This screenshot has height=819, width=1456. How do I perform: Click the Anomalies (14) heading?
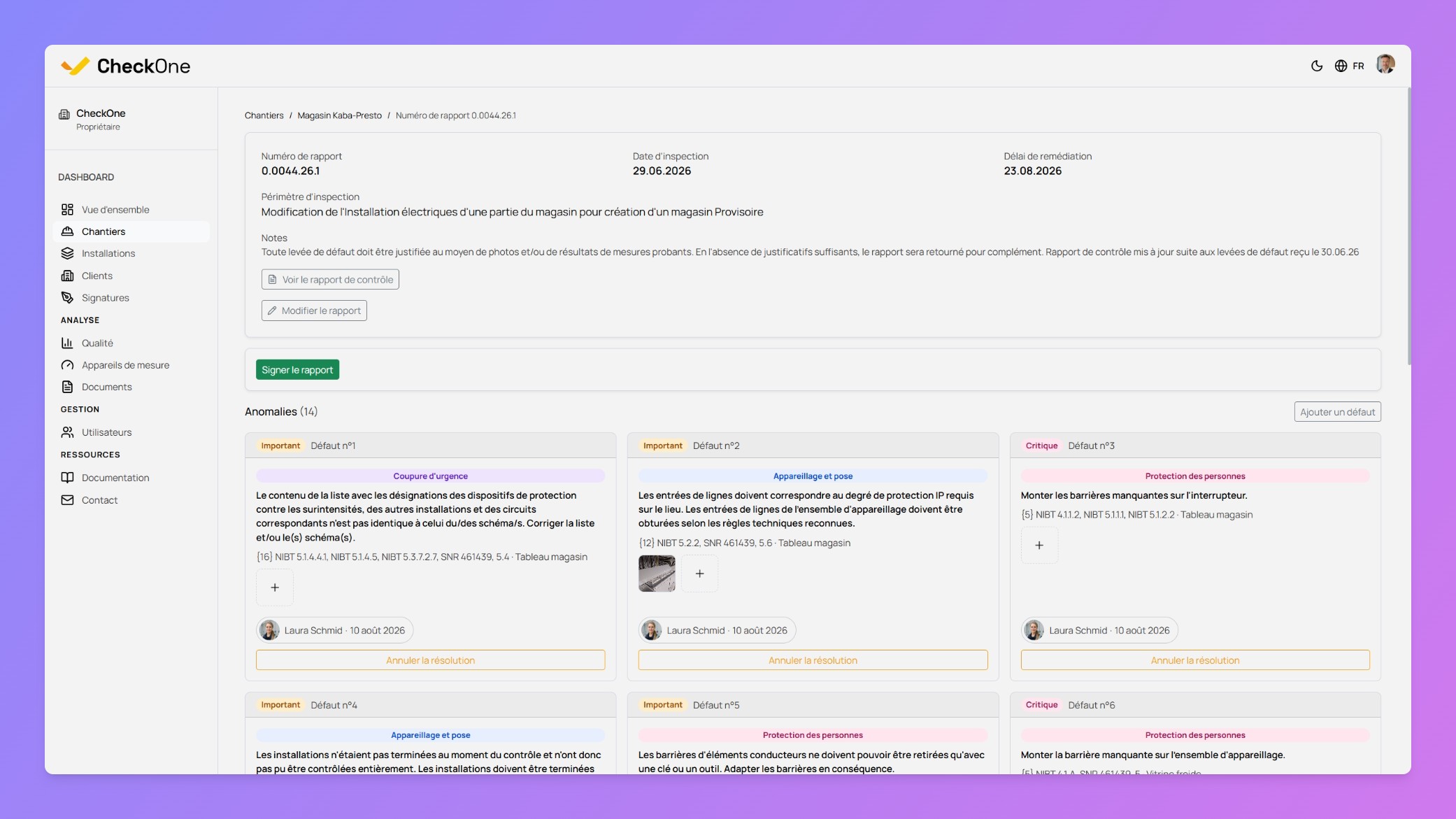[281, 411]
